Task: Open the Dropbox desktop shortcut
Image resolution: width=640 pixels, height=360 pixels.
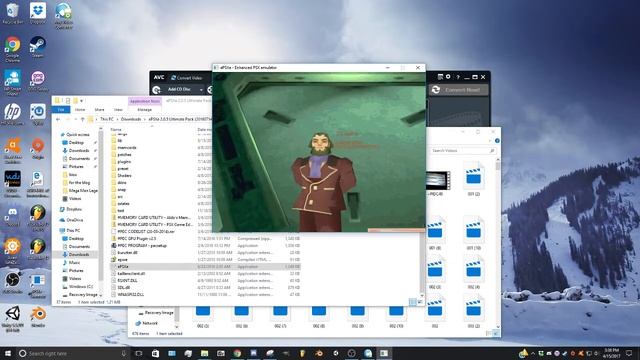Action: tap(38, 13)
